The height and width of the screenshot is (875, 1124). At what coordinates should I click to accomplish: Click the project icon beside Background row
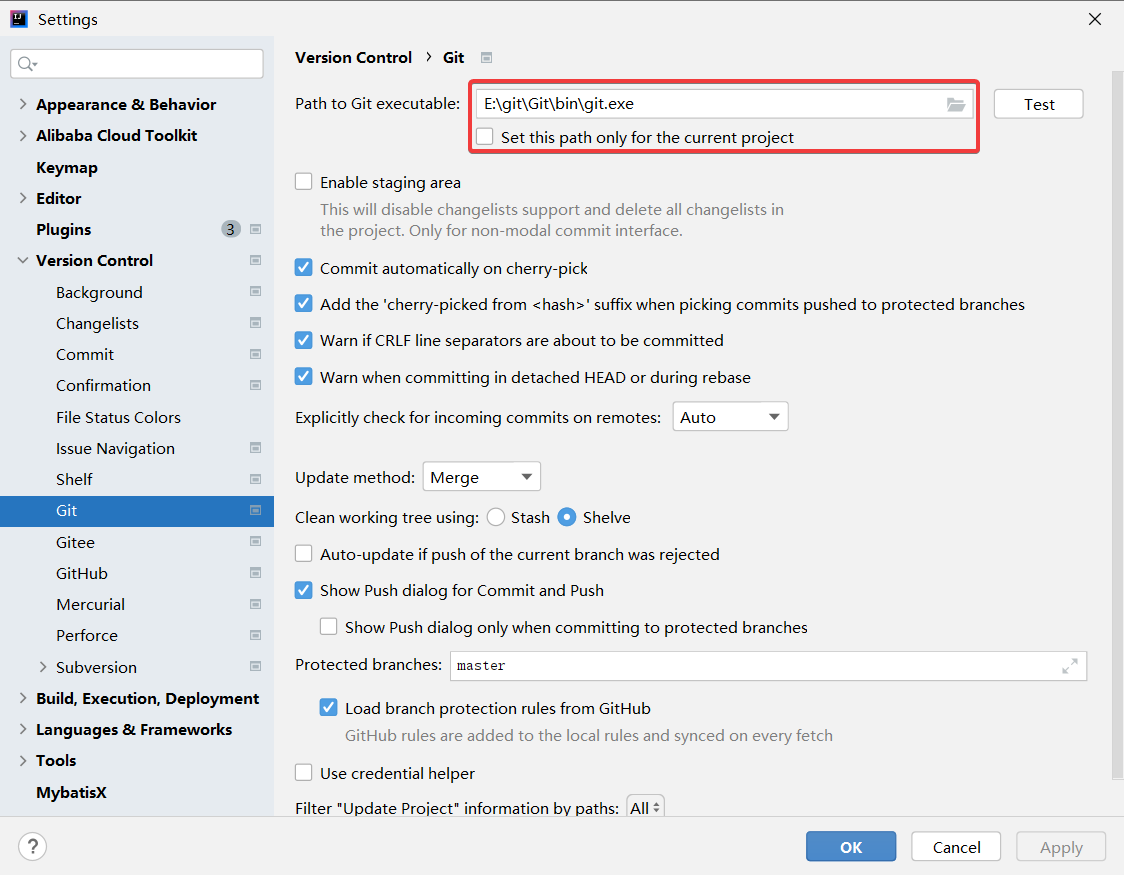tap(255, 292)
